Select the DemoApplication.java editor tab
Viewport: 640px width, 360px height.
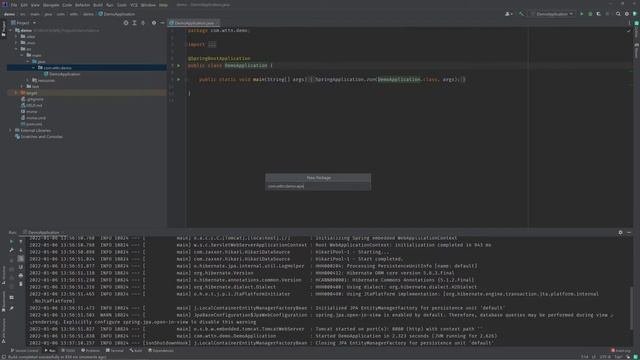pos(194,23)
